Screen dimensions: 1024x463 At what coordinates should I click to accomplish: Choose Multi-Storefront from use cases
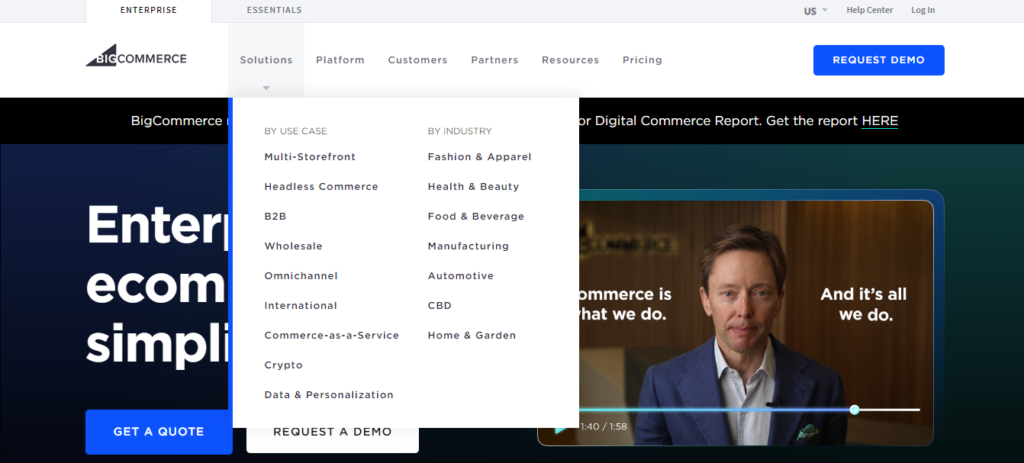pos(310,157)
